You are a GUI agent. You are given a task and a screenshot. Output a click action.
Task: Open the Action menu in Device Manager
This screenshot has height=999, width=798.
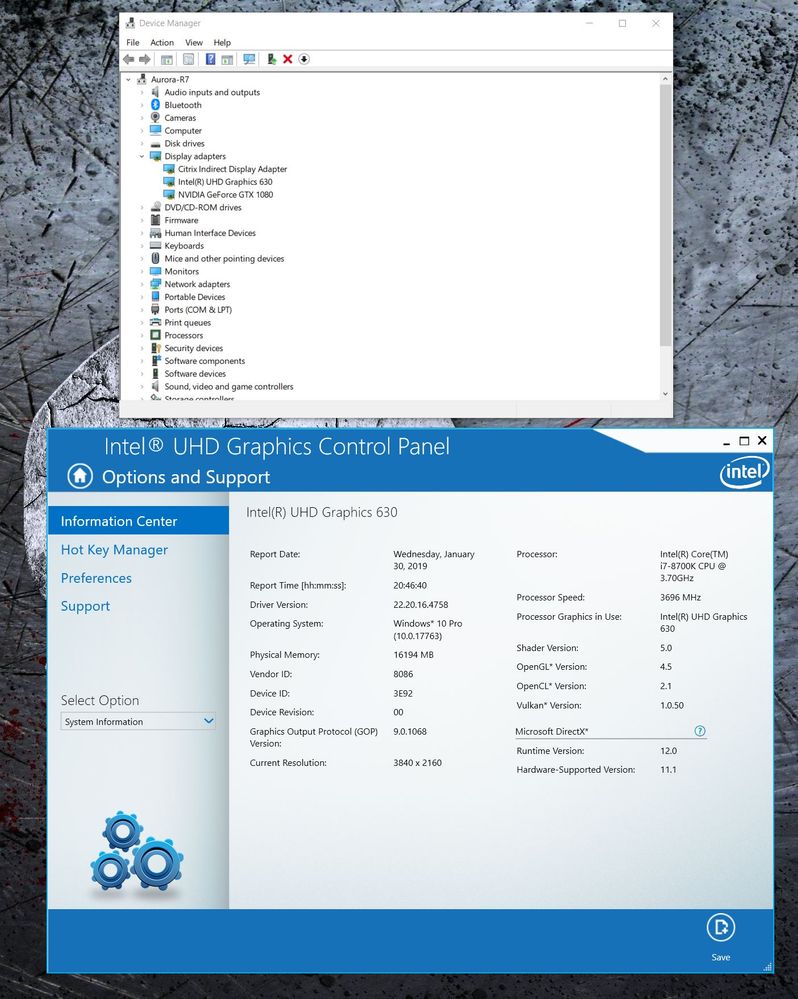click(162, 43)
